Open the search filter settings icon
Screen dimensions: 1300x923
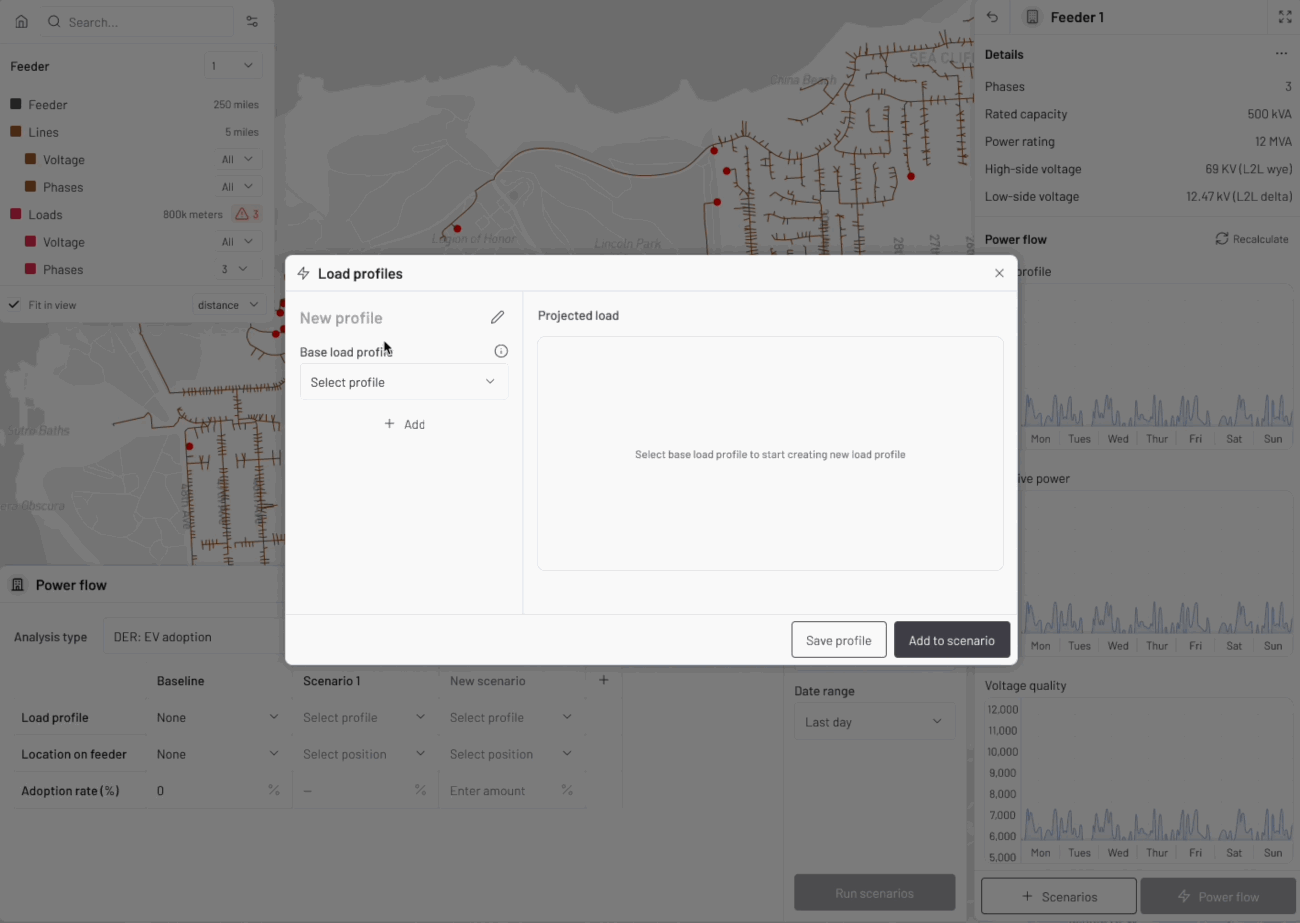[252, 21]
